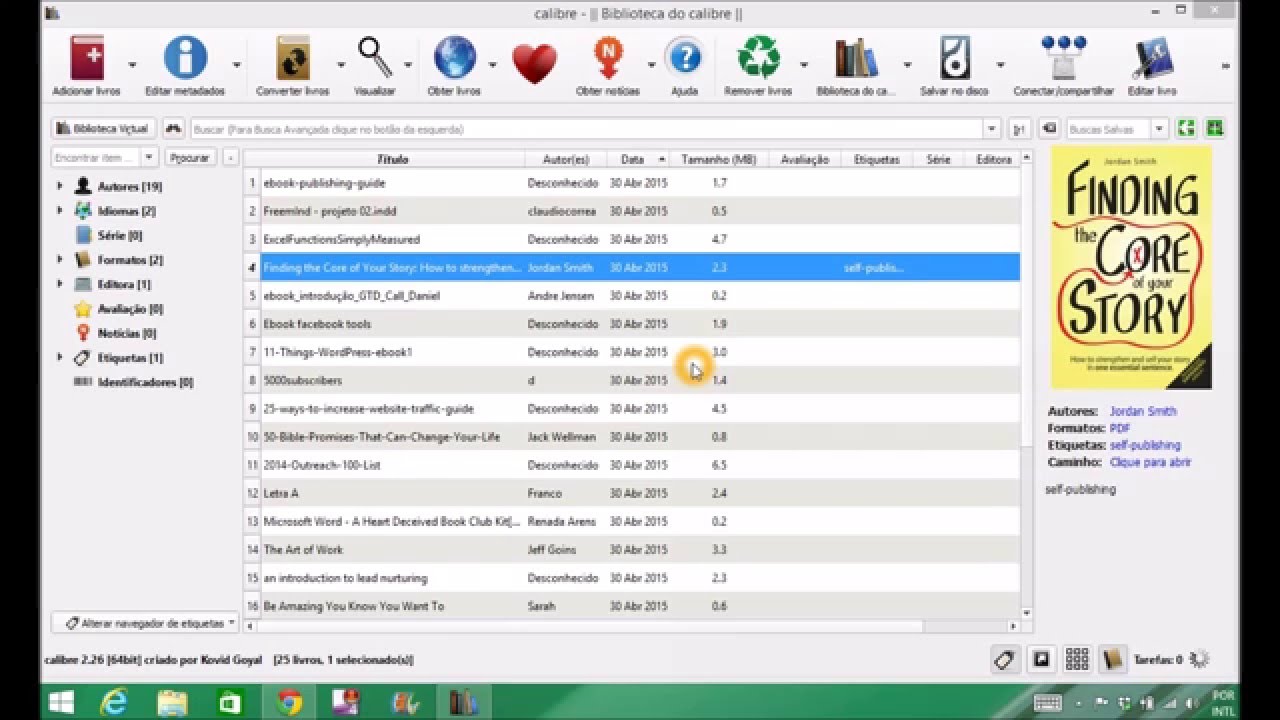The image size is (1280, 720).
Task: Click the red heart donate icon
Action: (x=535, y=63)
